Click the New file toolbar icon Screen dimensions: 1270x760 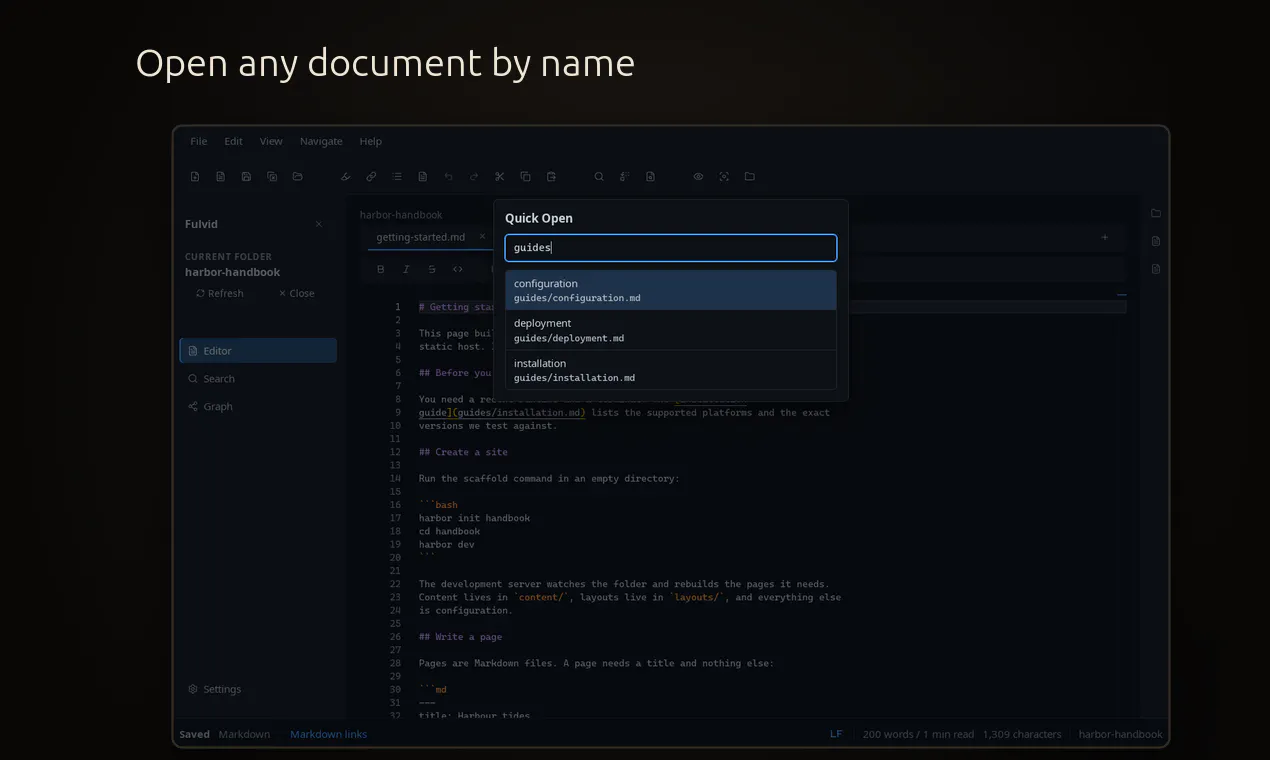(x=195, y=177)
